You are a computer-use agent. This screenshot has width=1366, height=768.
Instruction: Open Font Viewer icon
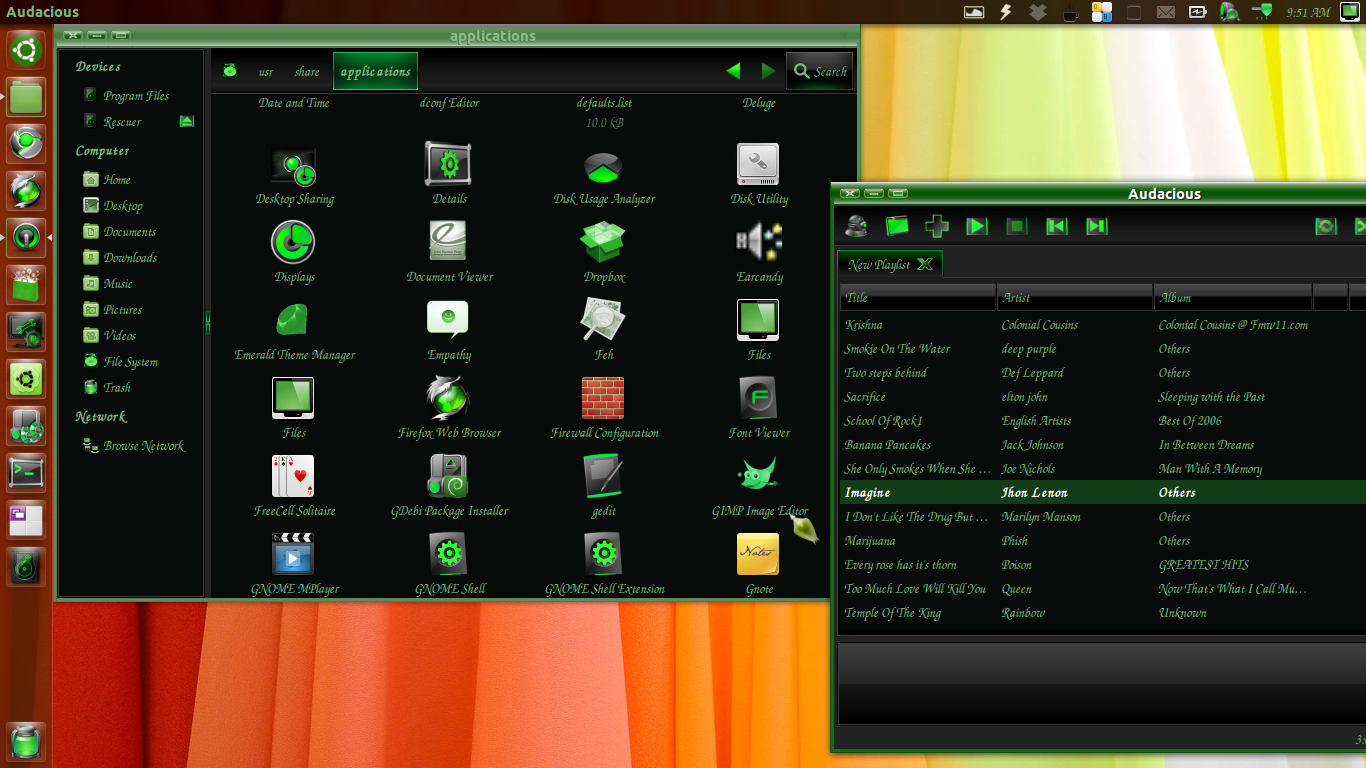(x=759, y=398)
